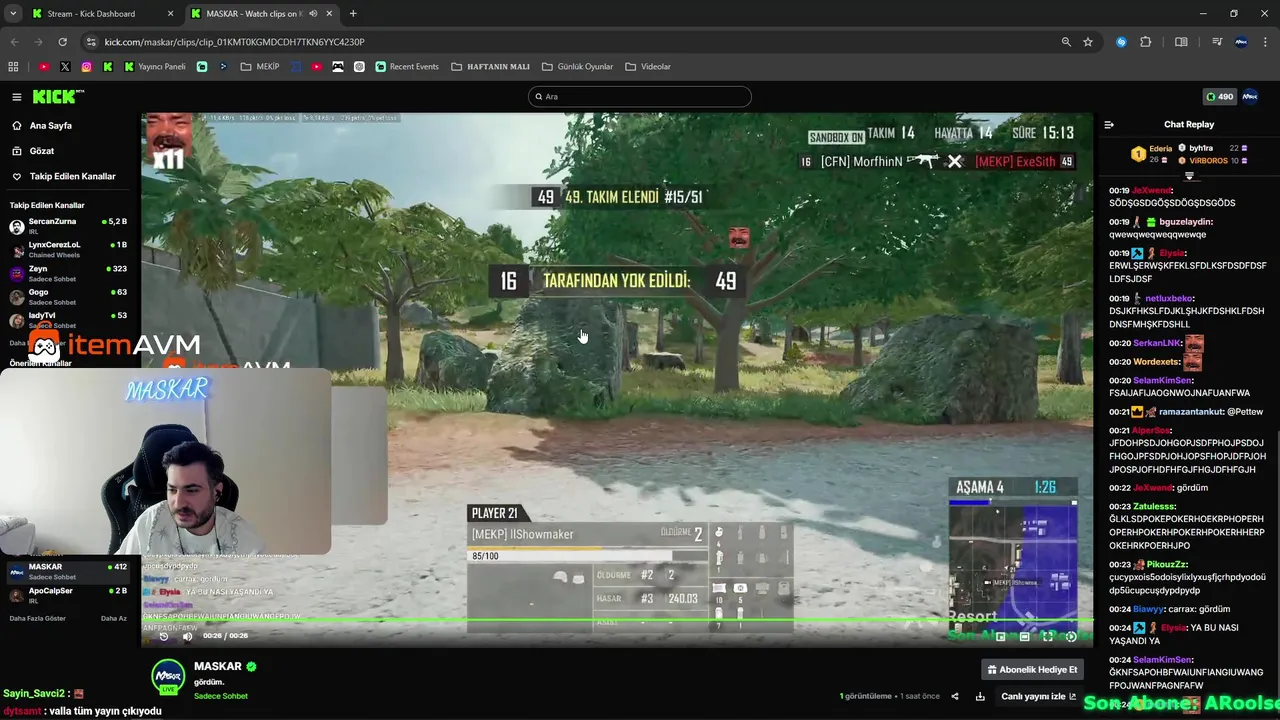This screenshot has width=1280, height=720.
Task: Open the first YouTube bookmark
Action: (x=44, y=67)
